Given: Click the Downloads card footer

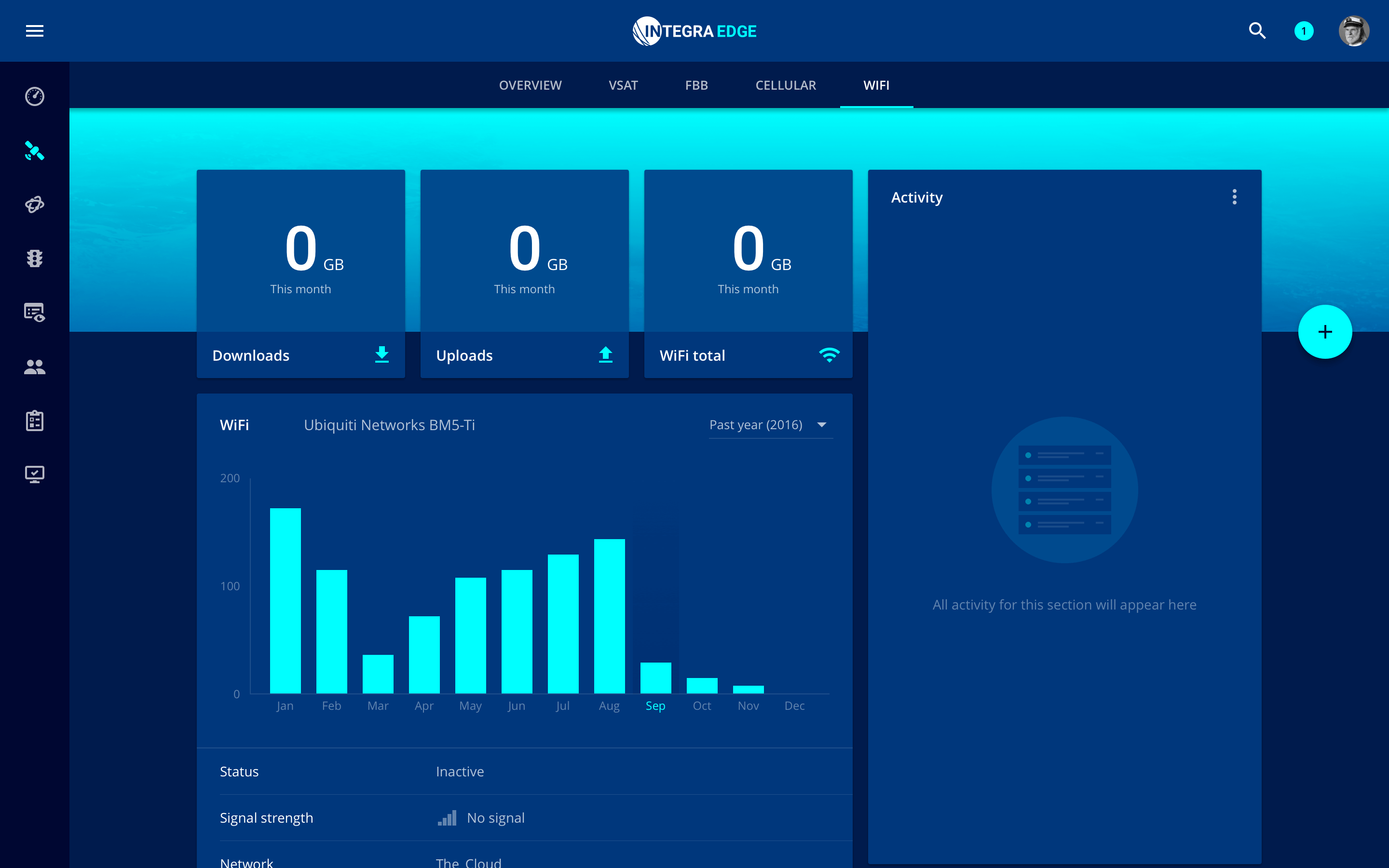Looking at the screenshot, I should (x=300, y=355).
